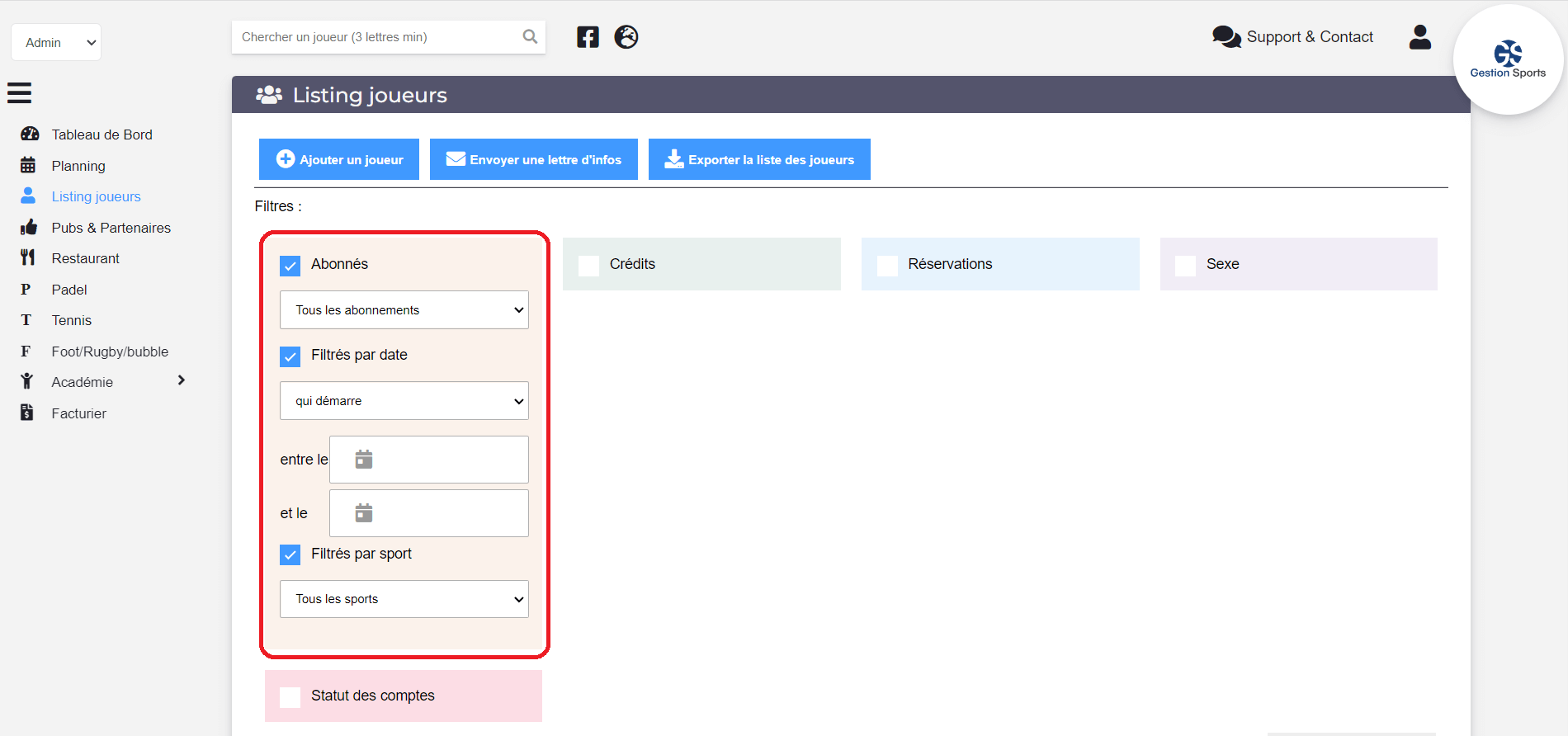Open the hamburger menu icon

point(19,92)
